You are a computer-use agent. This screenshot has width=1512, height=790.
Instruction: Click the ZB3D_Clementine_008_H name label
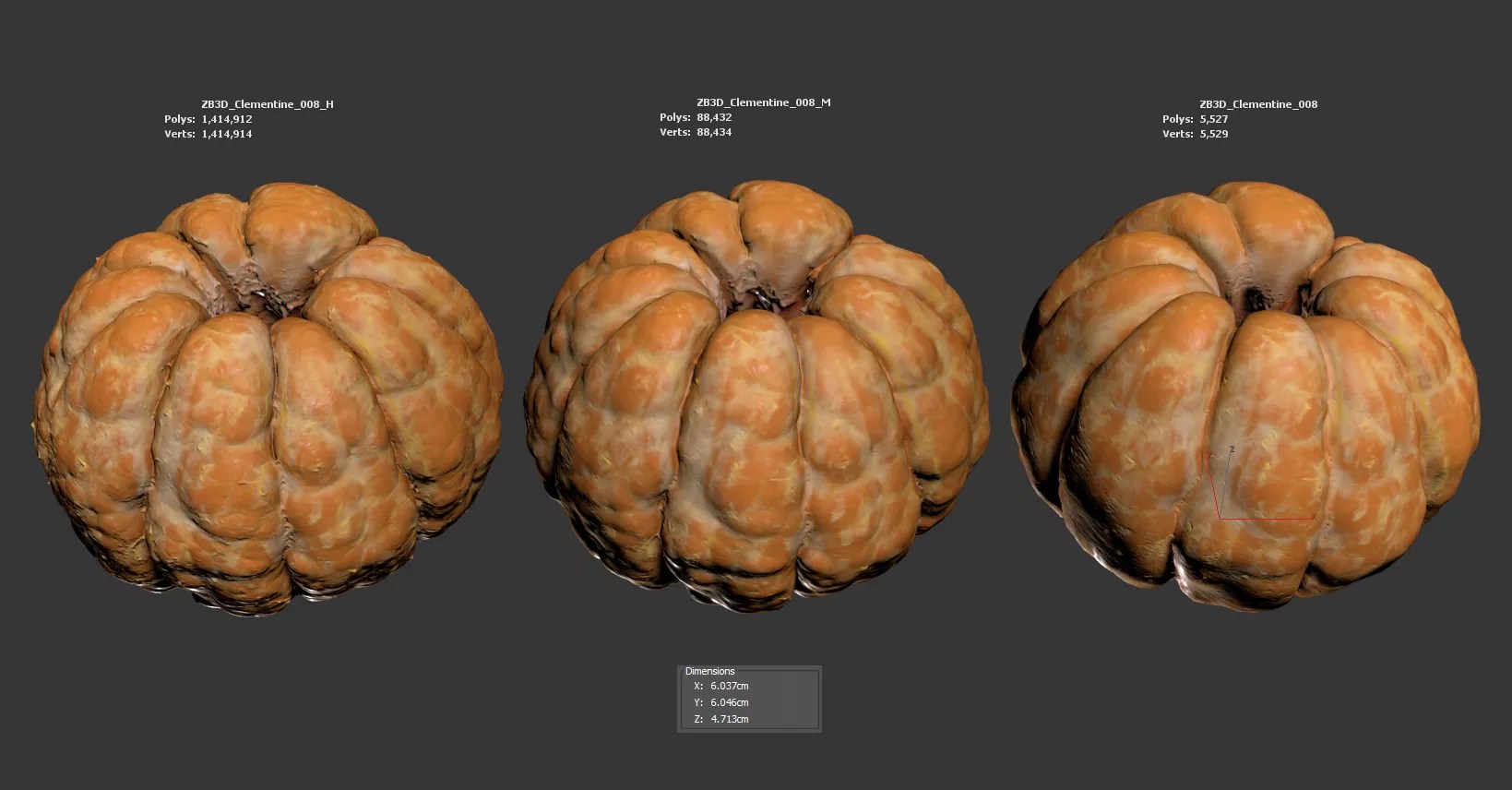(268, 104)
